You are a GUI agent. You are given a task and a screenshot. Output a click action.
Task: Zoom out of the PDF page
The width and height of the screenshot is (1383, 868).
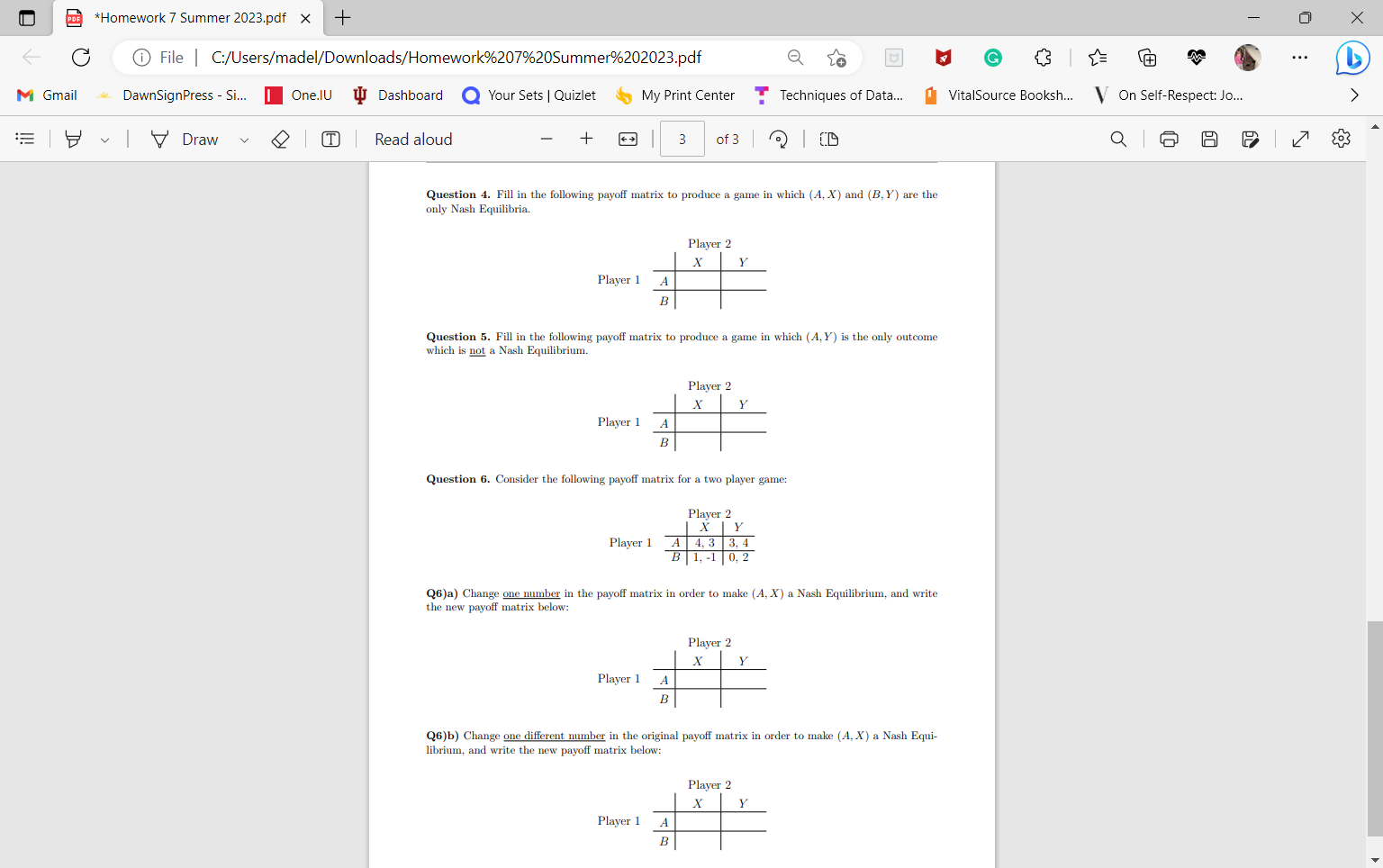[547, 139]
